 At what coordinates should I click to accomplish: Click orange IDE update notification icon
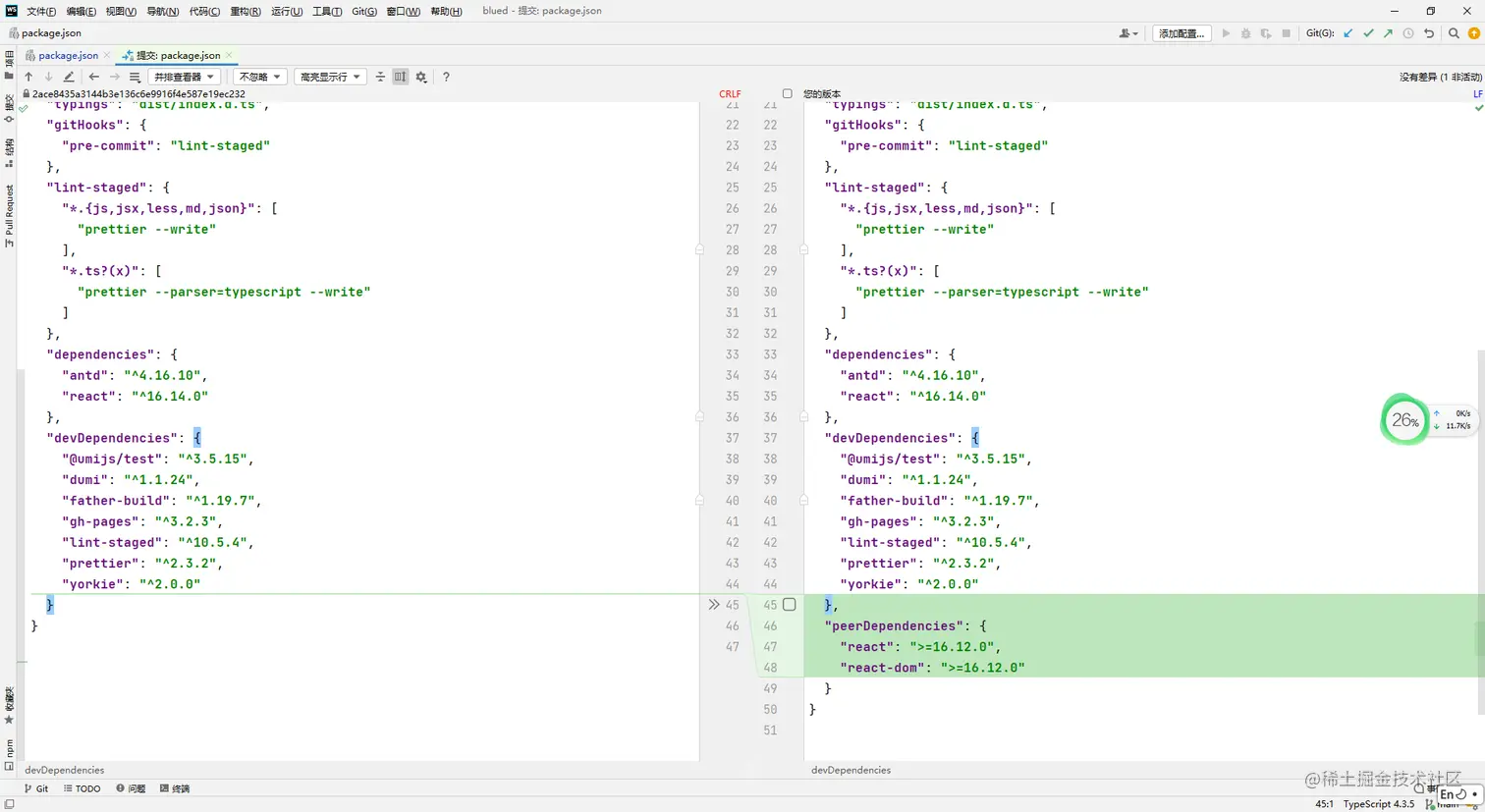[1474, 33]
